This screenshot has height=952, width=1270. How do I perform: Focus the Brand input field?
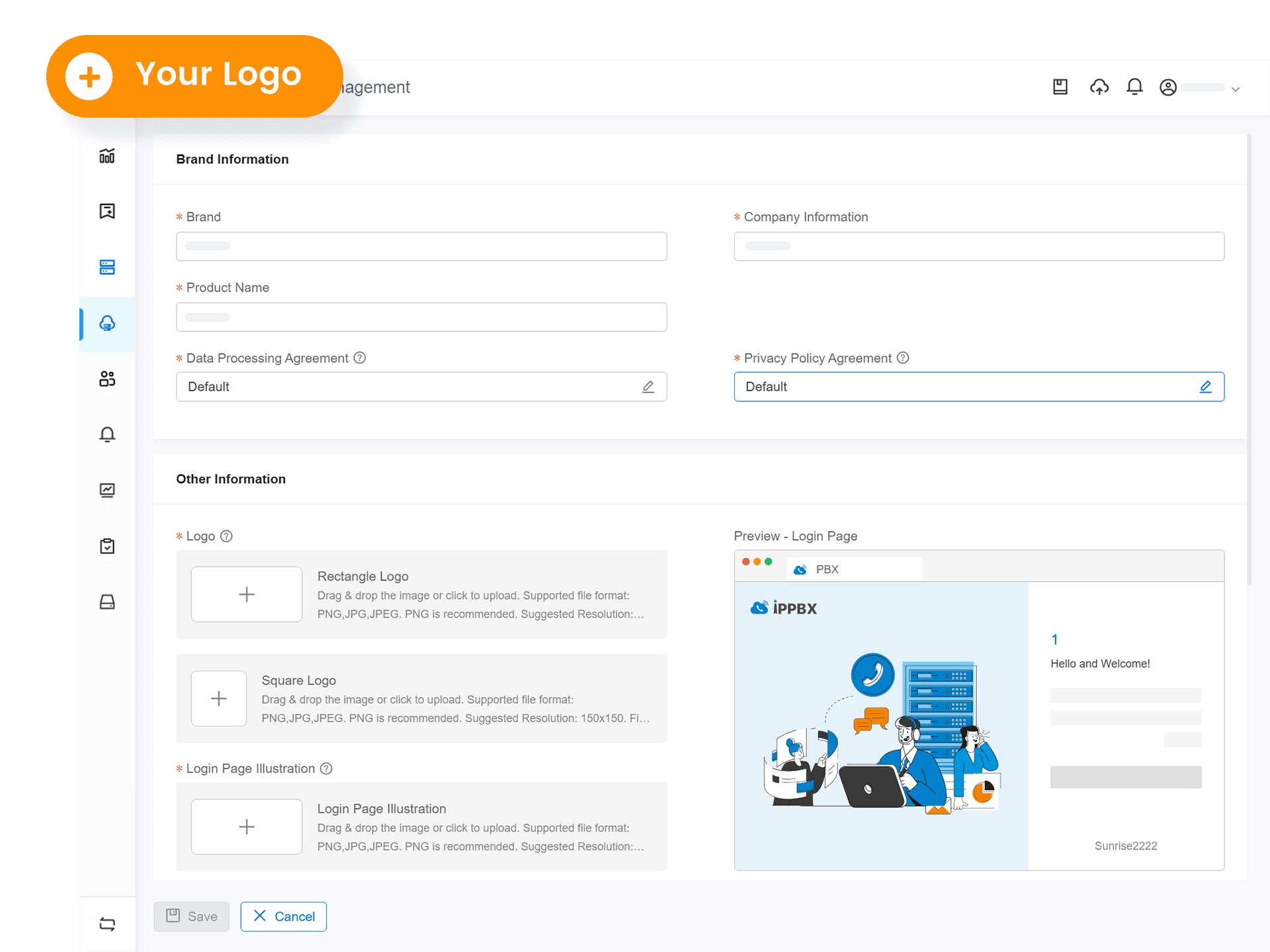click(x=421, y=246)
